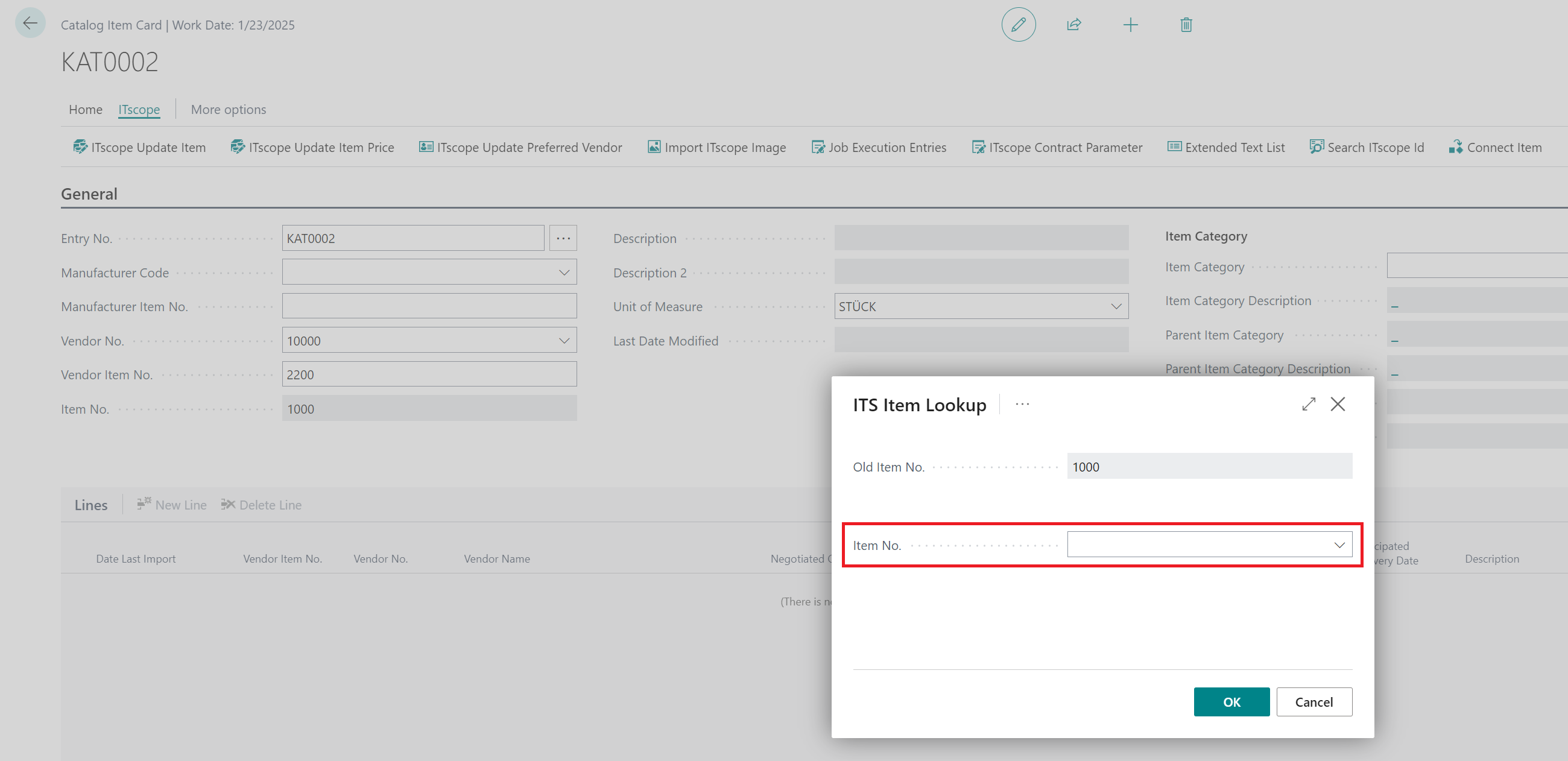Expand Unit of Measure dropdown
Image resolution: width=1568 pixels, height=761 pixels.
[x=1116, y=306]
